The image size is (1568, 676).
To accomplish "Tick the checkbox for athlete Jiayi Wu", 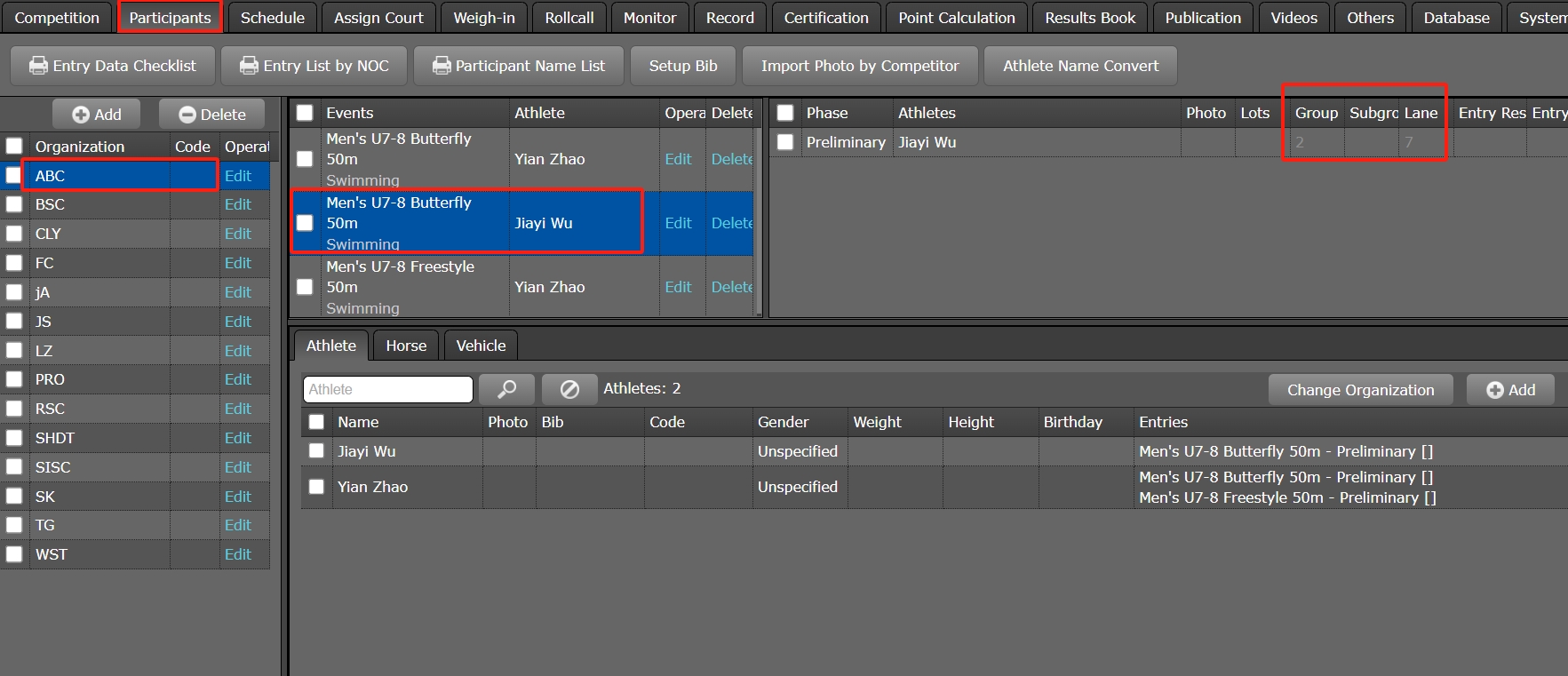I will (x=316, y=451).
